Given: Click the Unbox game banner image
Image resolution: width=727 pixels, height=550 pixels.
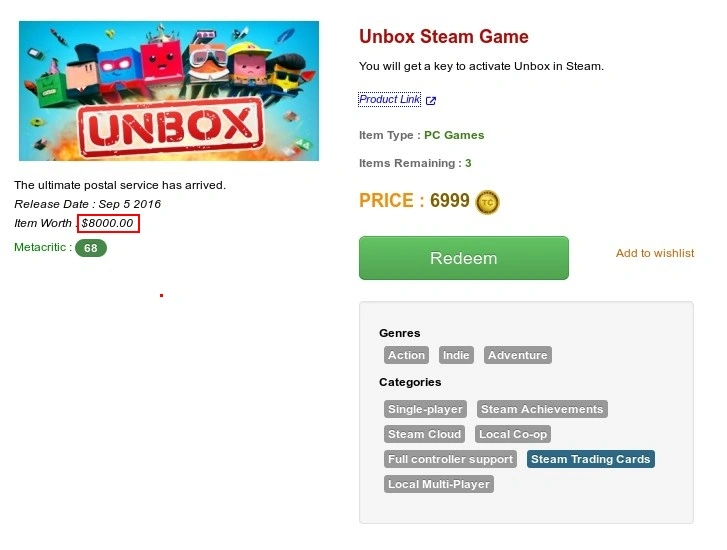Looking at the screenshot, I should [x=169, y=91].
